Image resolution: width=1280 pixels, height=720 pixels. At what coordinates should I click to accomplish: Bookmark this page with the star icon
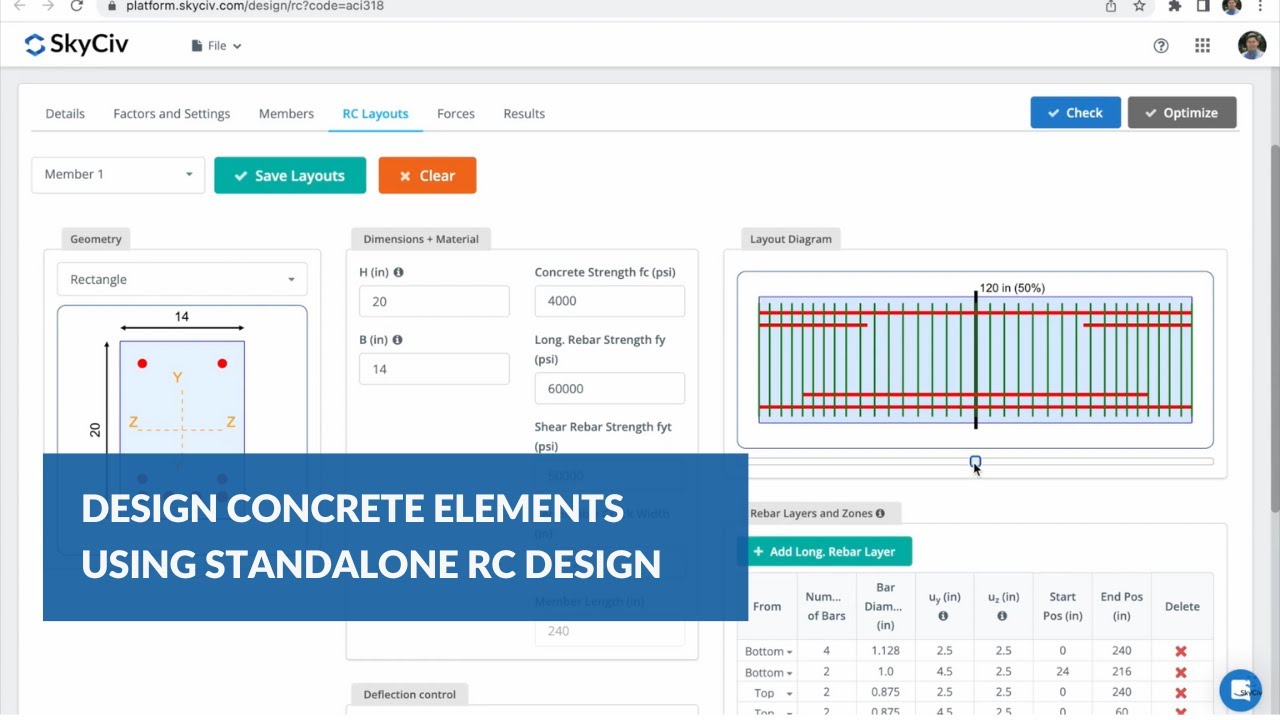point(1139,6)
